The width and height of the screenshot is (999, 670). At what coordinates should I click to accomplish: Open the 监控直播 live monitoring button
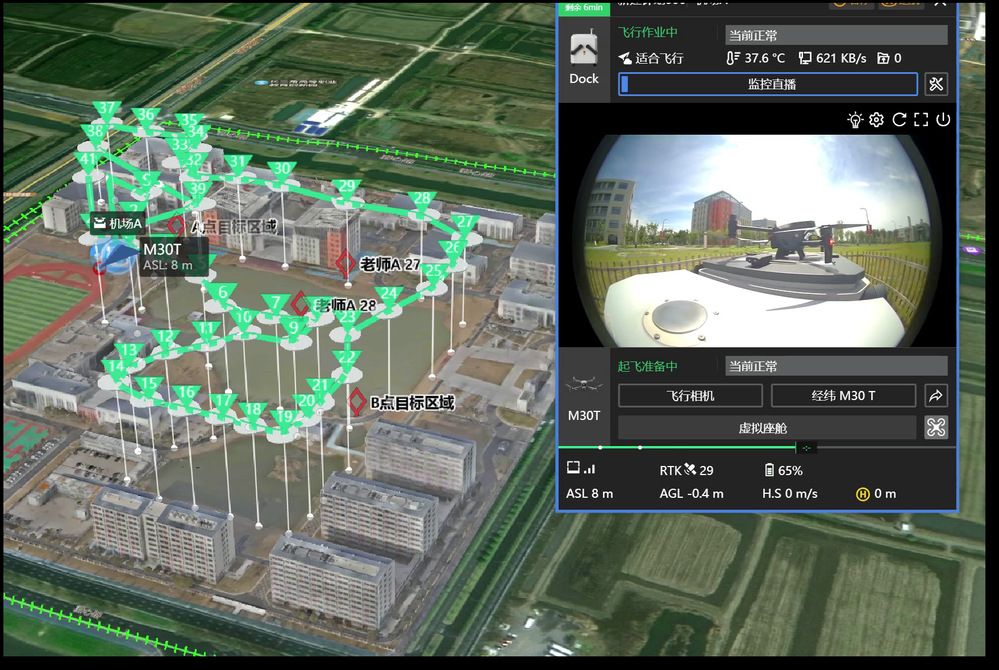point(768,84)
